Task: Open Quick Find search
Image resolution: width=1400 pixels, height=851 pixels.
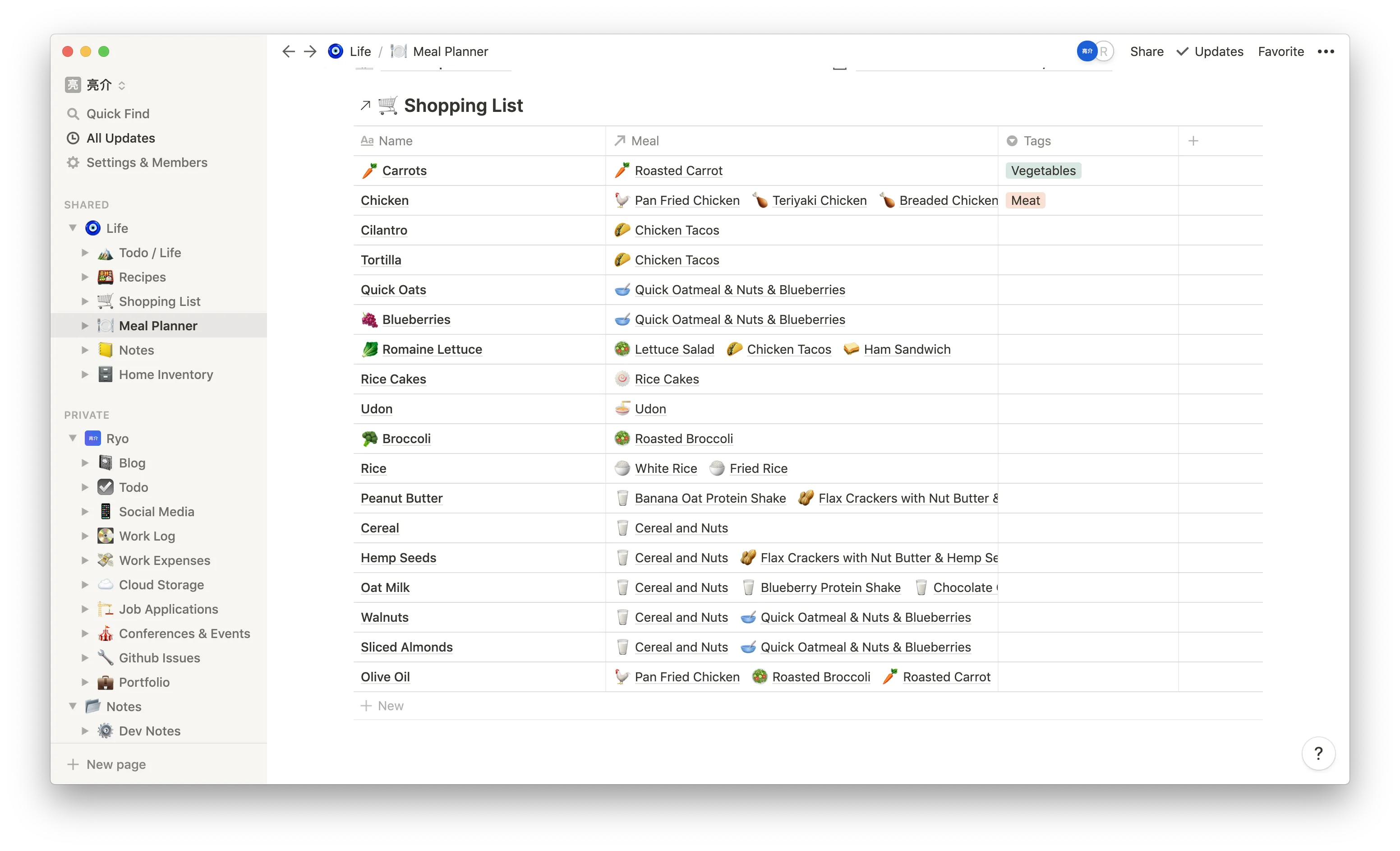Action: point(117,113)
